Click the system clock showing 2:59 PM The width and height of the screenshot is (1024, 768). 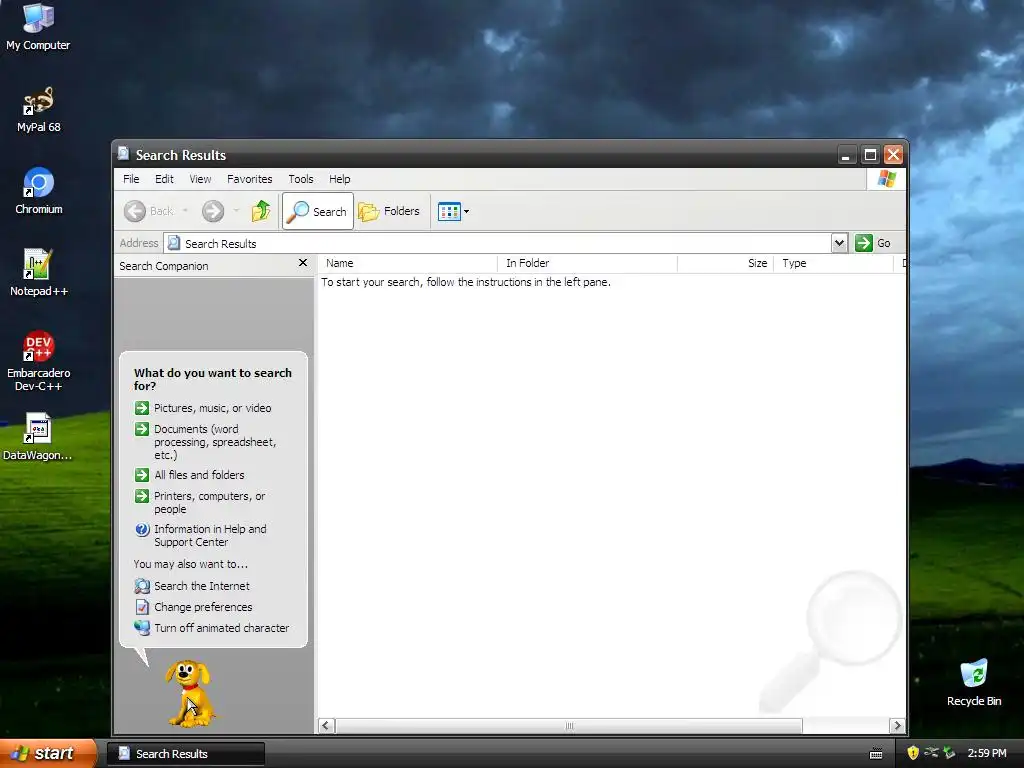[987, 753]
